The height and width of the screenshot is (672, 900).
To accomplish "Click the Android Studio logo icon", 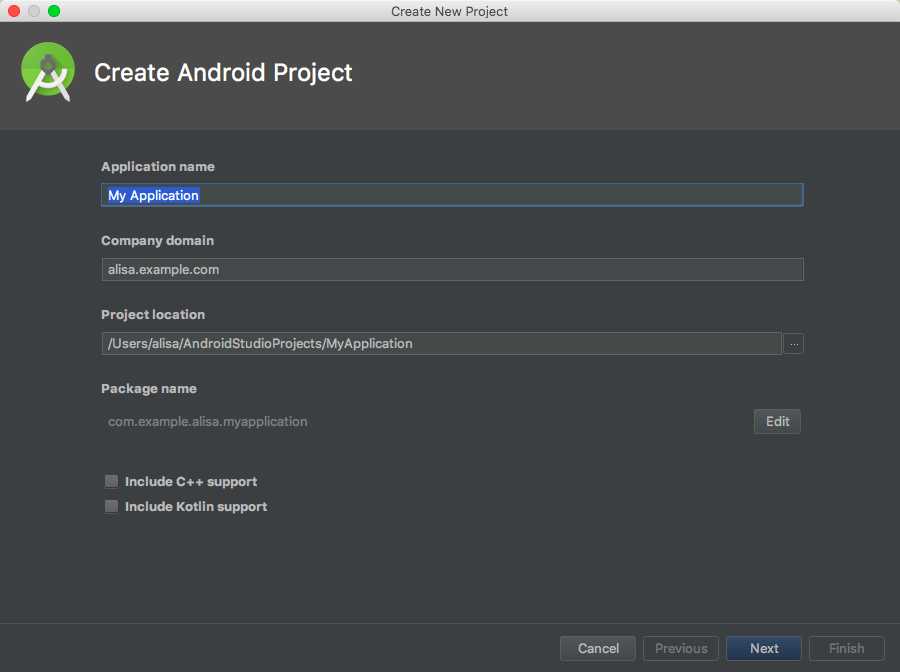I will point(48,72).
